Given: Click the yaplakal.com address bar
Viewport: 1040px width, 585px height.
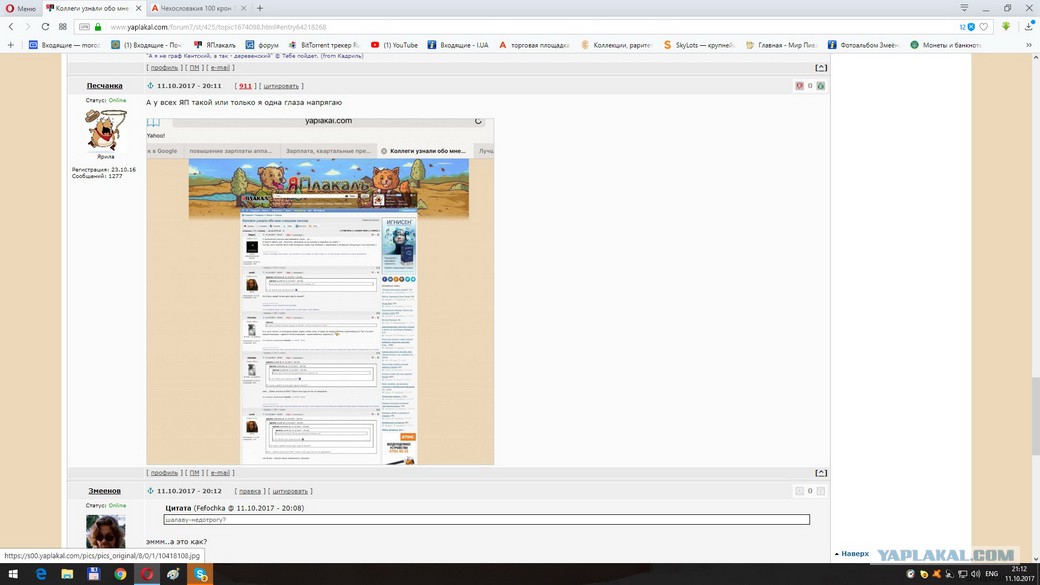Looking at the screenshot, I should (x=517, y=27).
